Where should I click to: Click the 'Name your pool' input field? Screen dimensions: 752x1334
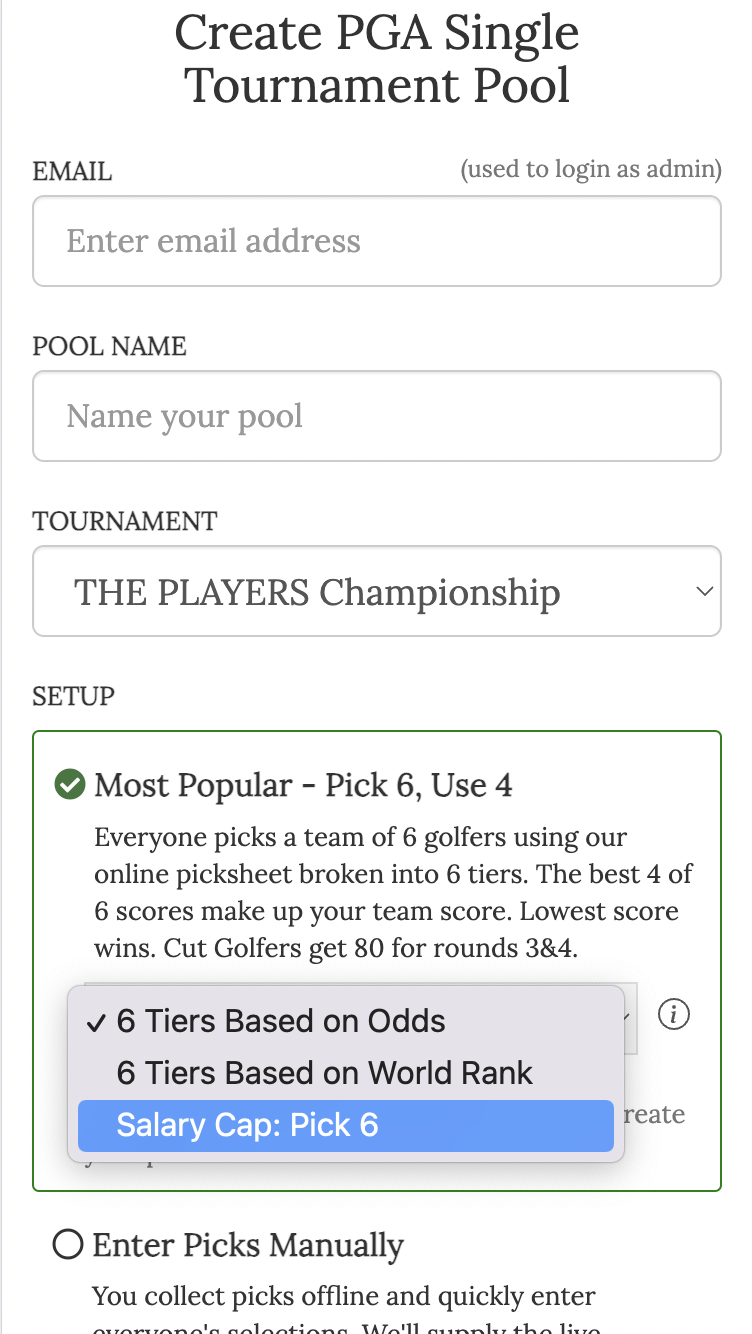pyautogui.click(x=376, y=416)
